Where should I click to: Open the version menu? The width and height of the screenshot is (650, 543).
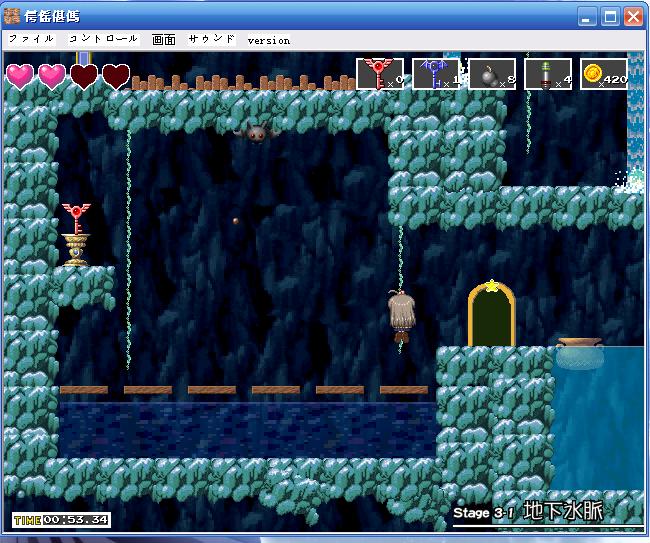269,41
